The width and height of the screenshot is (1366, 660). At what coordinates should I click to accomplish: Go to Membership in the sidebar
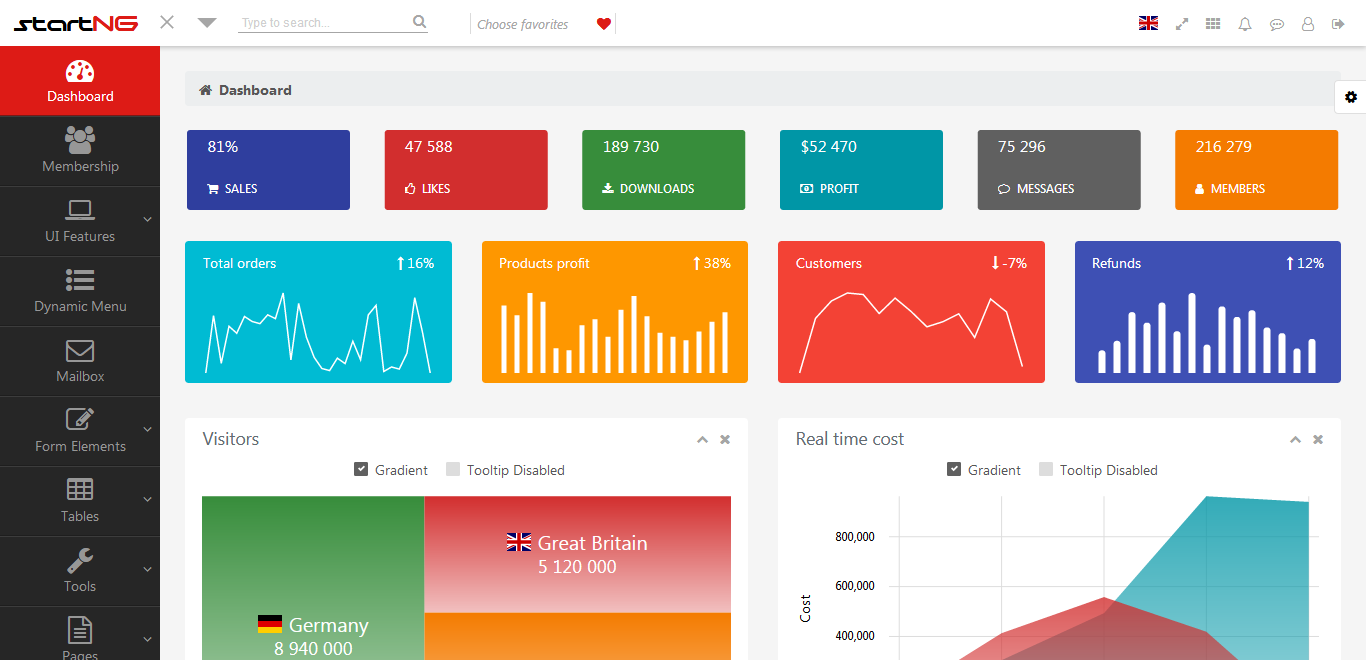tap(80, 151)
